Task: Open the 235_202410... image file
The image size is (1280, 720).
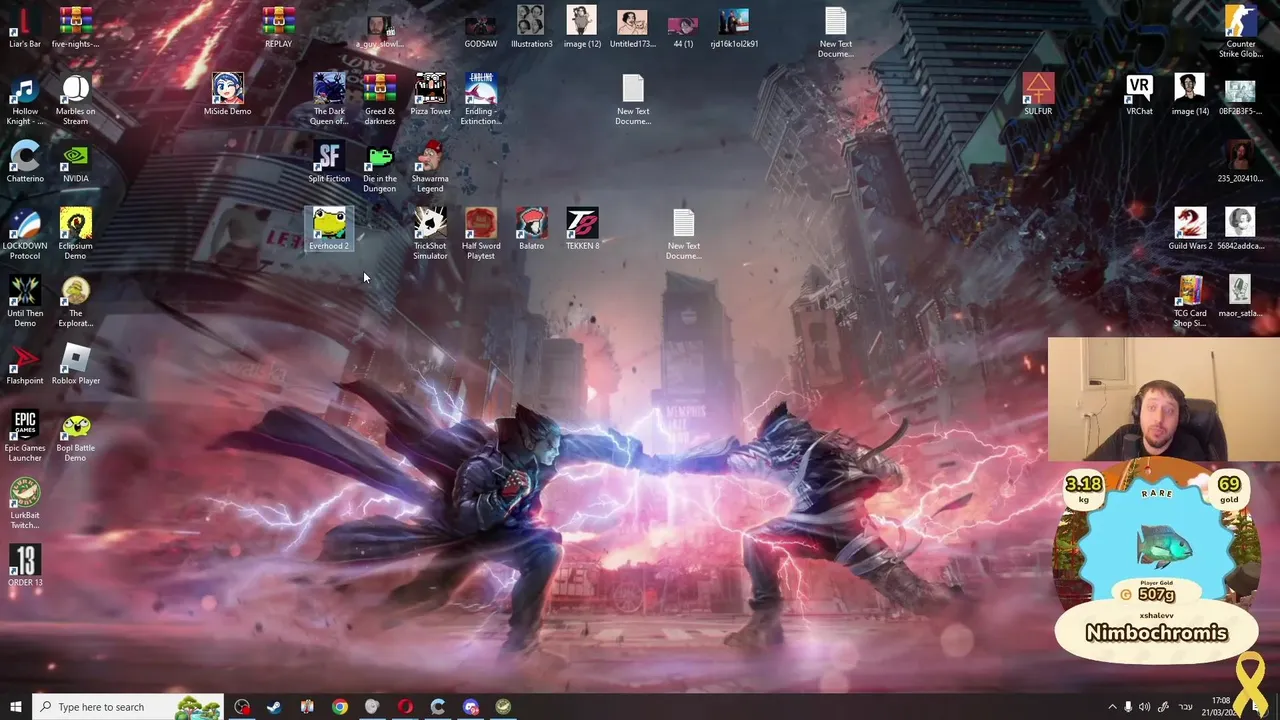Action: [x=1240, y=163]
